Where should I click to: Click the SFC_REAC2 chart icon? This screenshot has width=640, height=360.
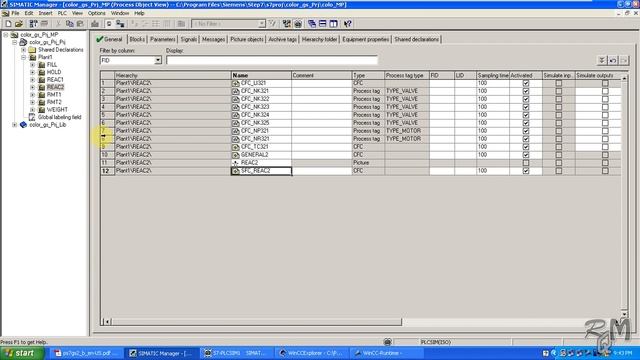[x=236, y=171]
